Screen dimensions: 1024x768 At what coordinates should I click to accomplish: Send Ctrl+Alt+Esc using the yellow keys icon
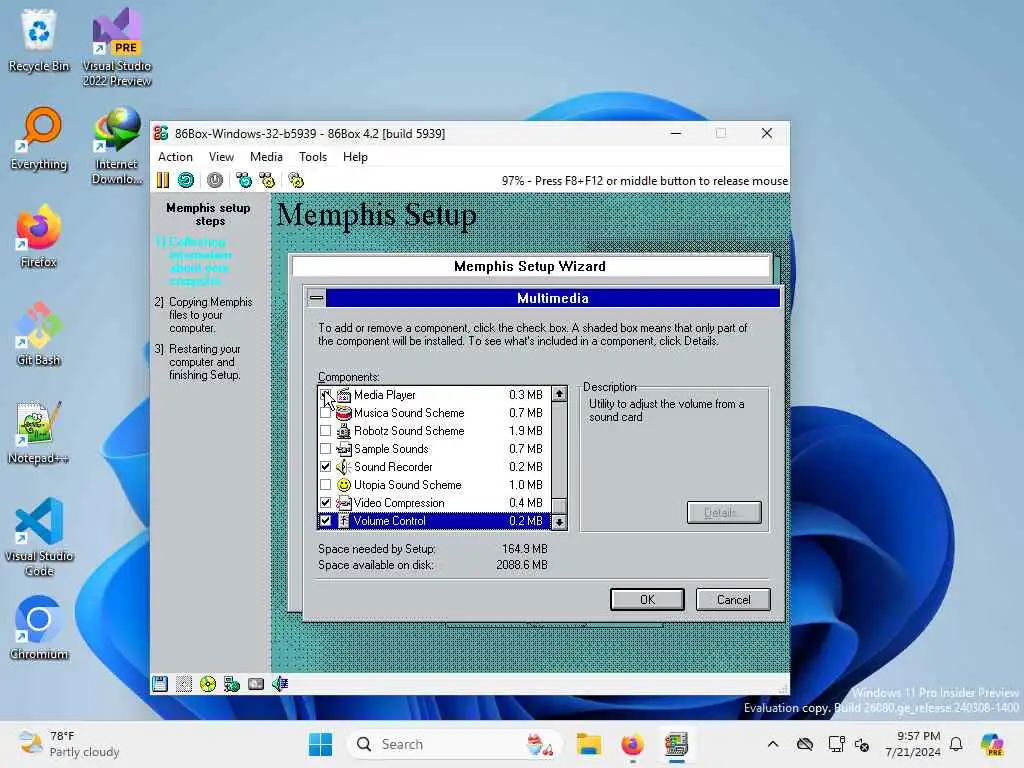267,180
